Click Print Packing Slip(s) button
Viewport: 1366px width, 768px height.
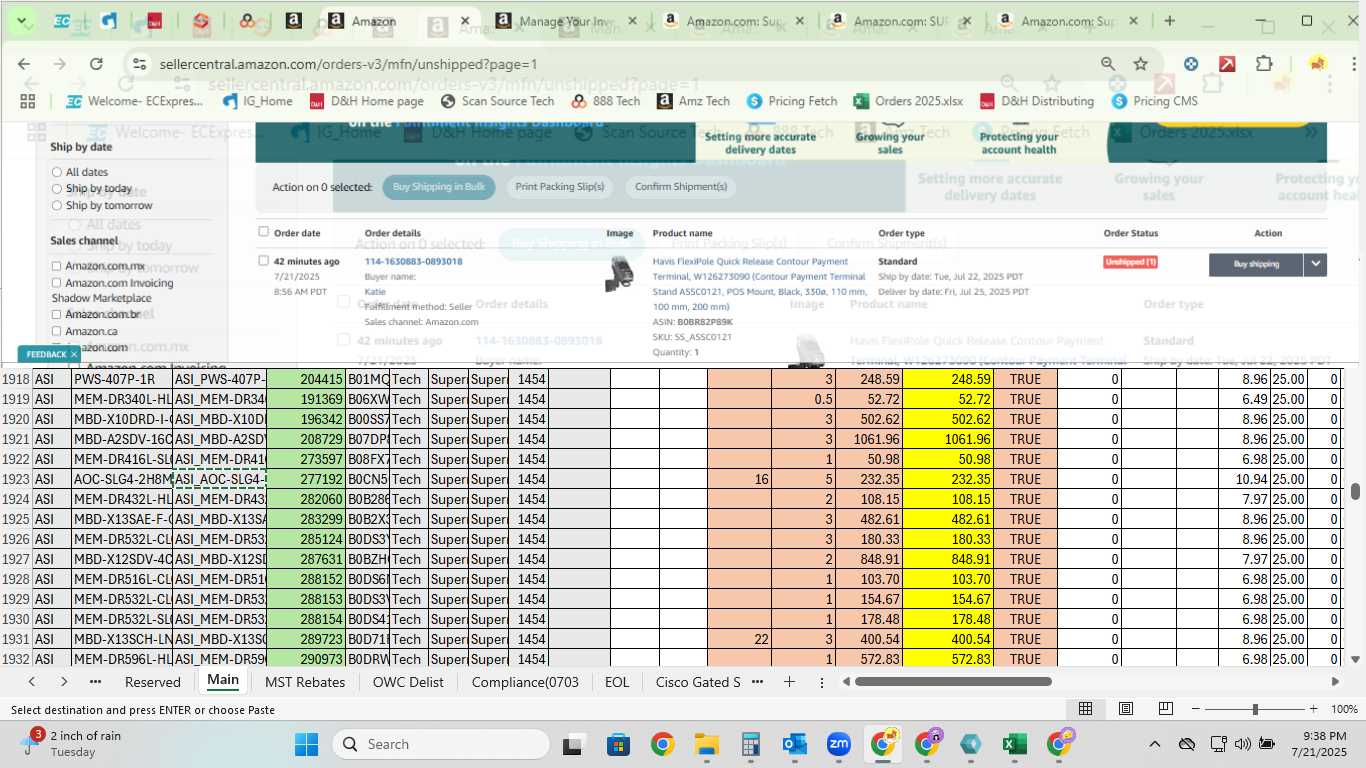pos(560,187)
